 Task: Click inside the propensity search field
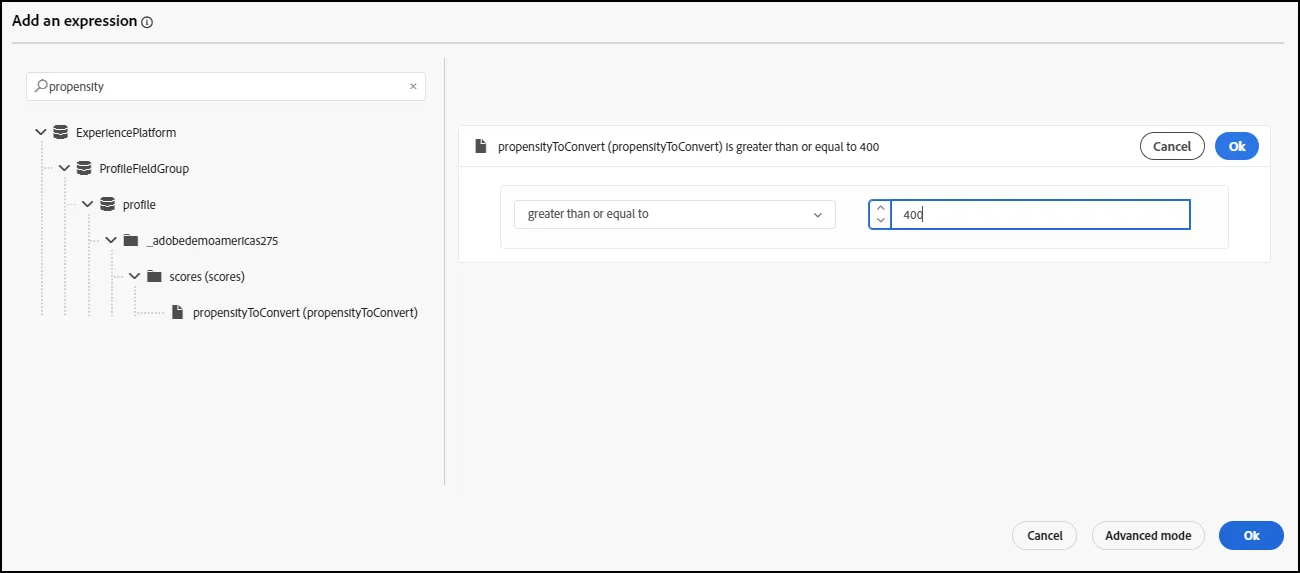point(226,86)
